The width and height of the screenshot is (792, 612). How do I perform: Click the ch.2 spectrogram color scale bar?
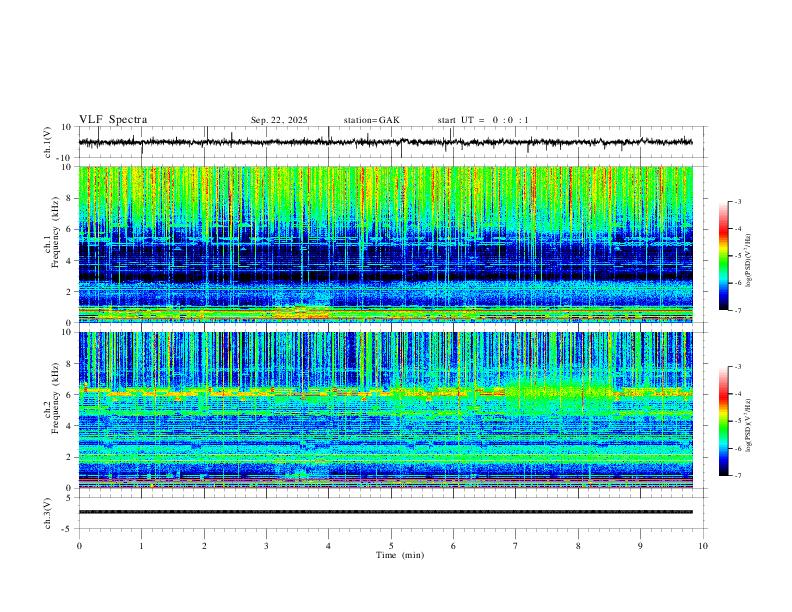pyautogui.click(x=723, y=421)
